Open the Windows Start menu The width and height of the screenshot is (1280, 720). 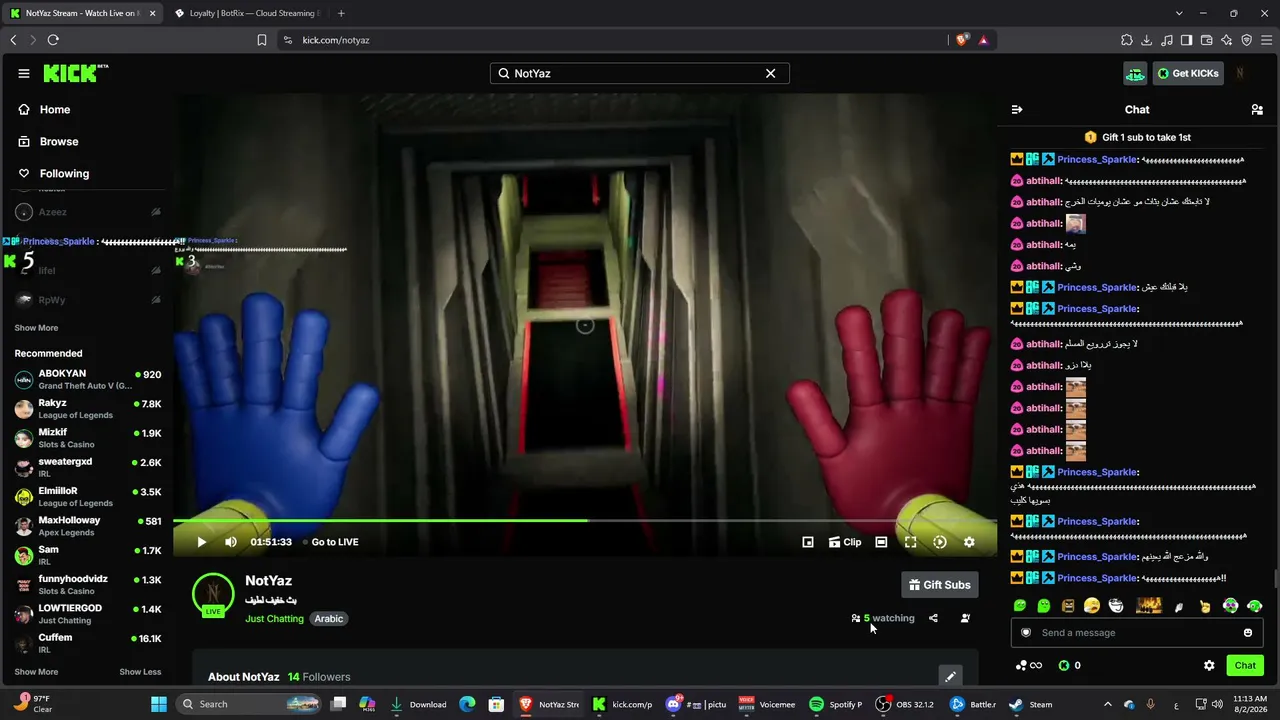[159, 704]
